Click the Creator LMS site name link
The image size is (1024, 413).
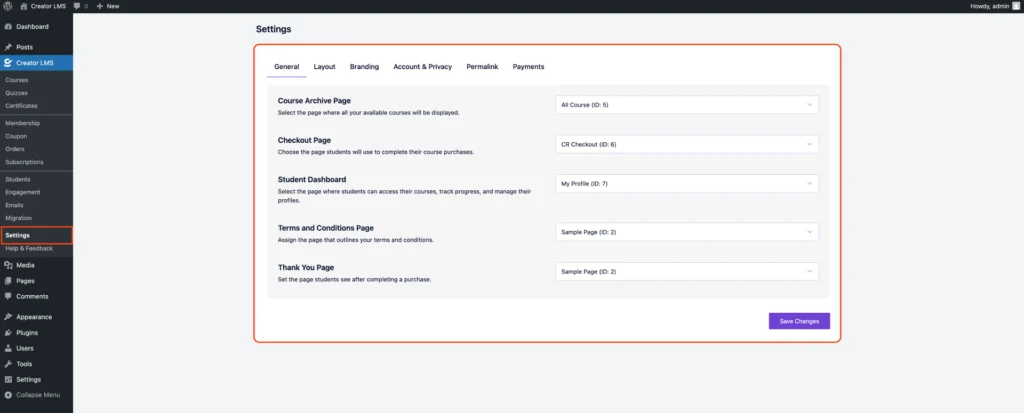coord(48,6)
